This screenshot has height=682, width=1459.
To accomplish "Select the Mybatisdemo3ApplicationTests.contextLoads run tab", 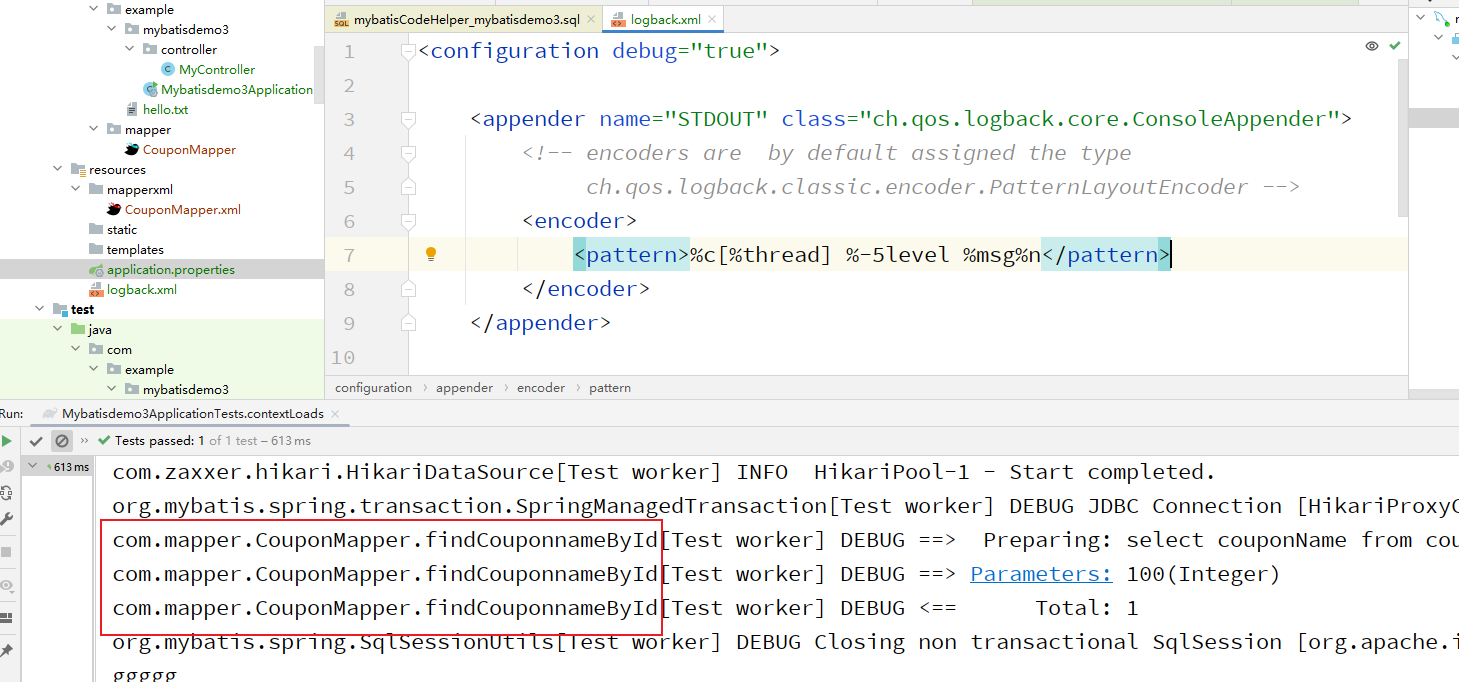I will point(192,414).
